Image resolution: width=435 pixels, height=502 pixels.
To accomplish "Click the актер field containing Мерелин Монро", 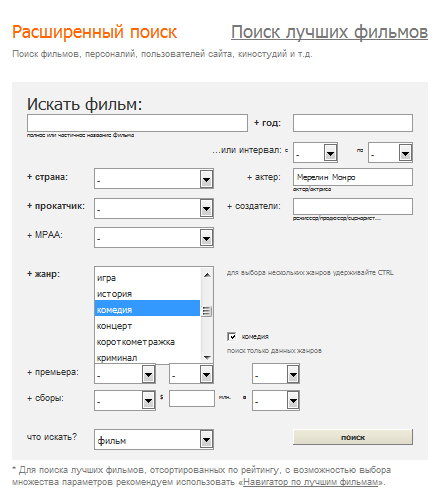I will 353,177.
